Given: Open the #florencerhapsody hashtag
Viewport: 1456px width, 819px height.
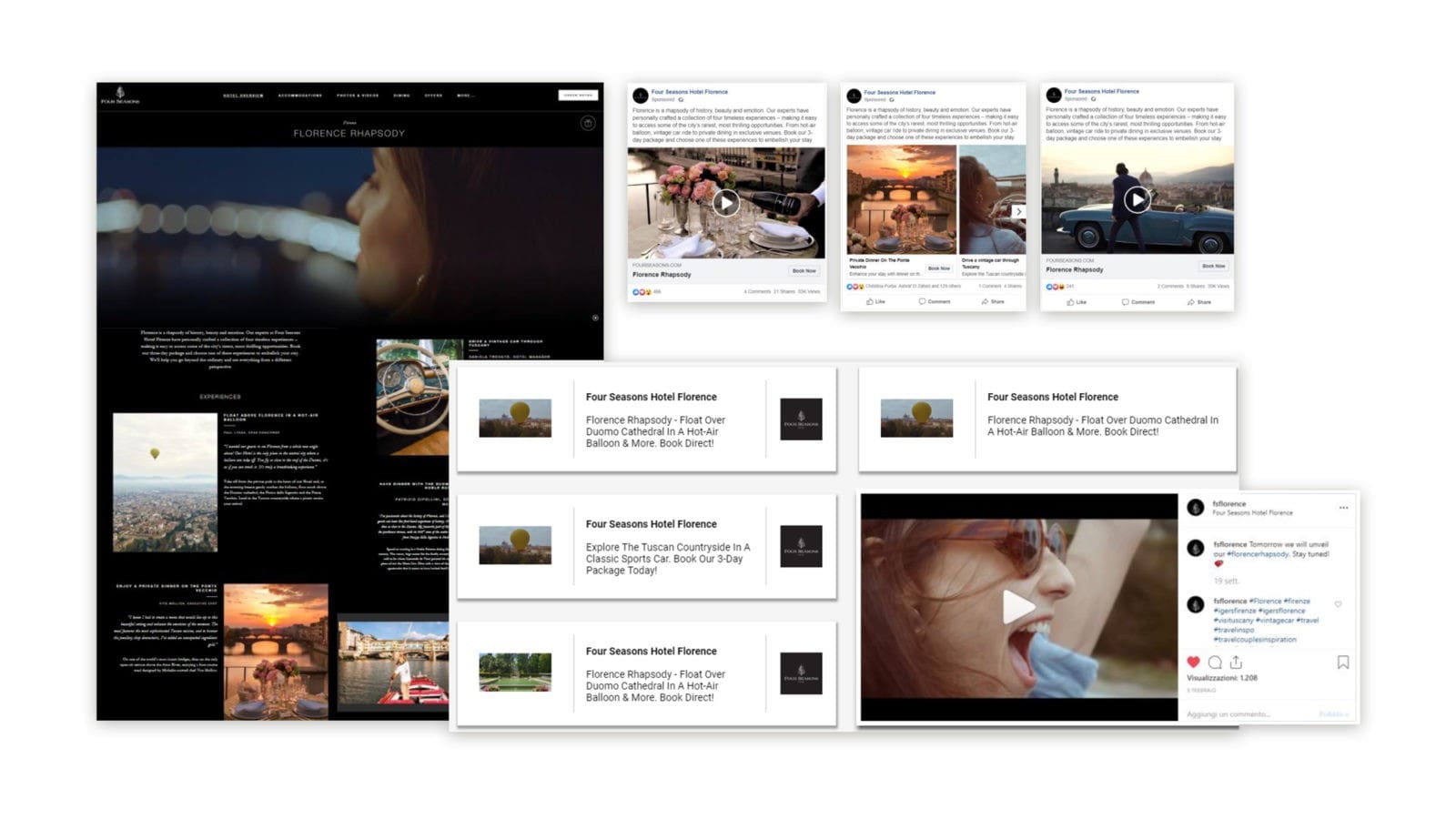Looking at the screenshot, I should 1258,553.
